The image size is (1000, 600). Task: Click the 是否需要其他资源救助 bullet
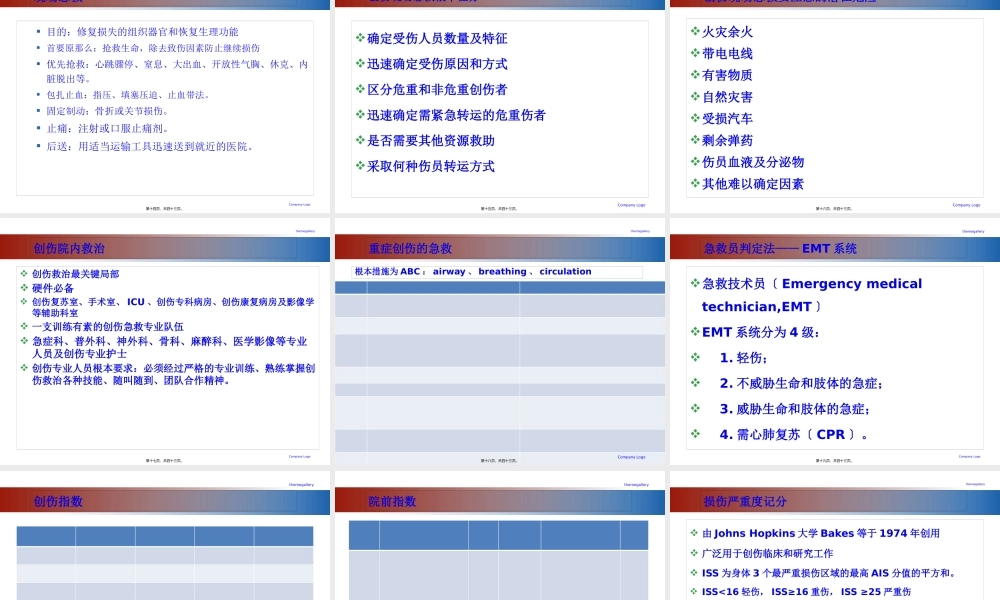430,141
